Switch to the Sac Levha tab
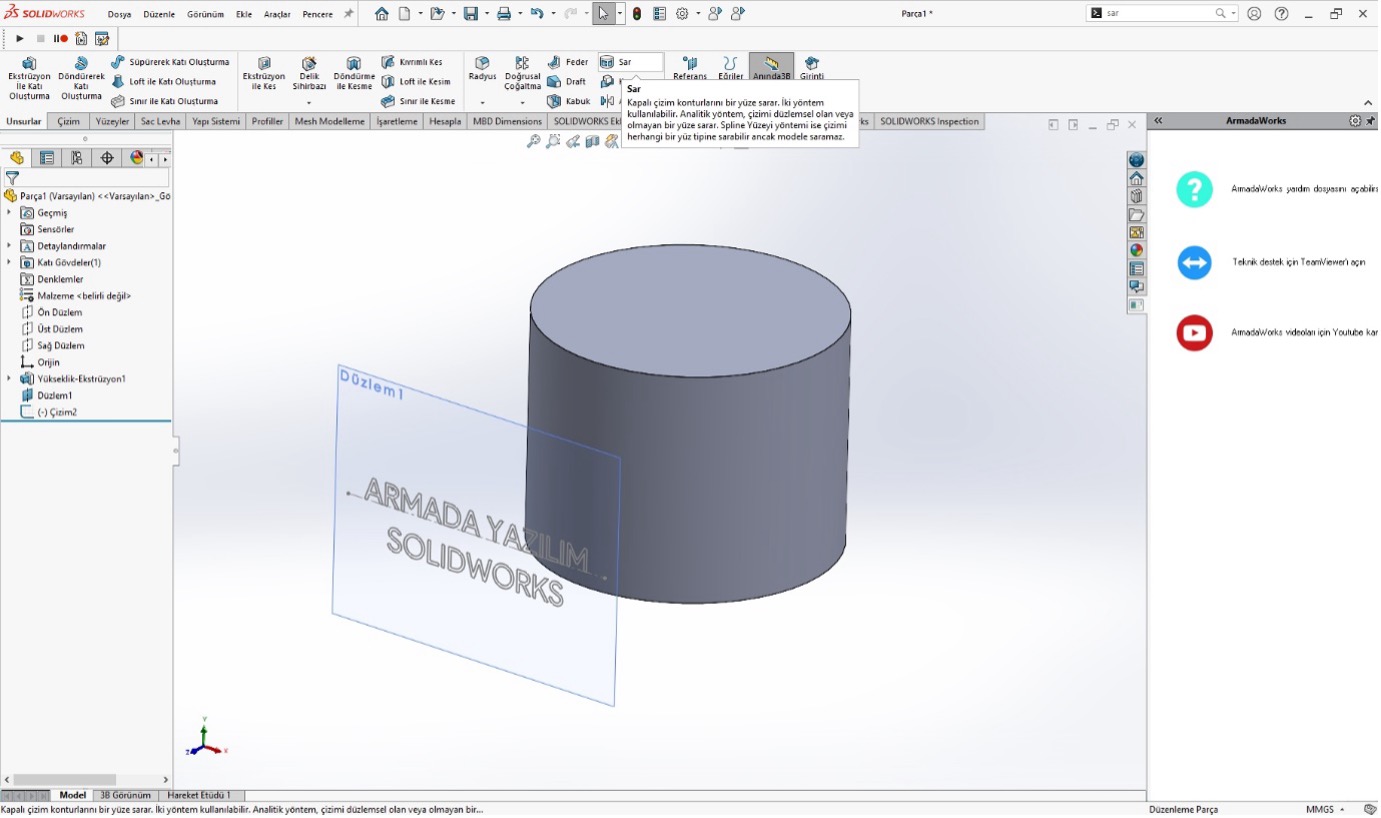Image resolution: width=1381 pixels, height=818 pixels. click(160, 121)
